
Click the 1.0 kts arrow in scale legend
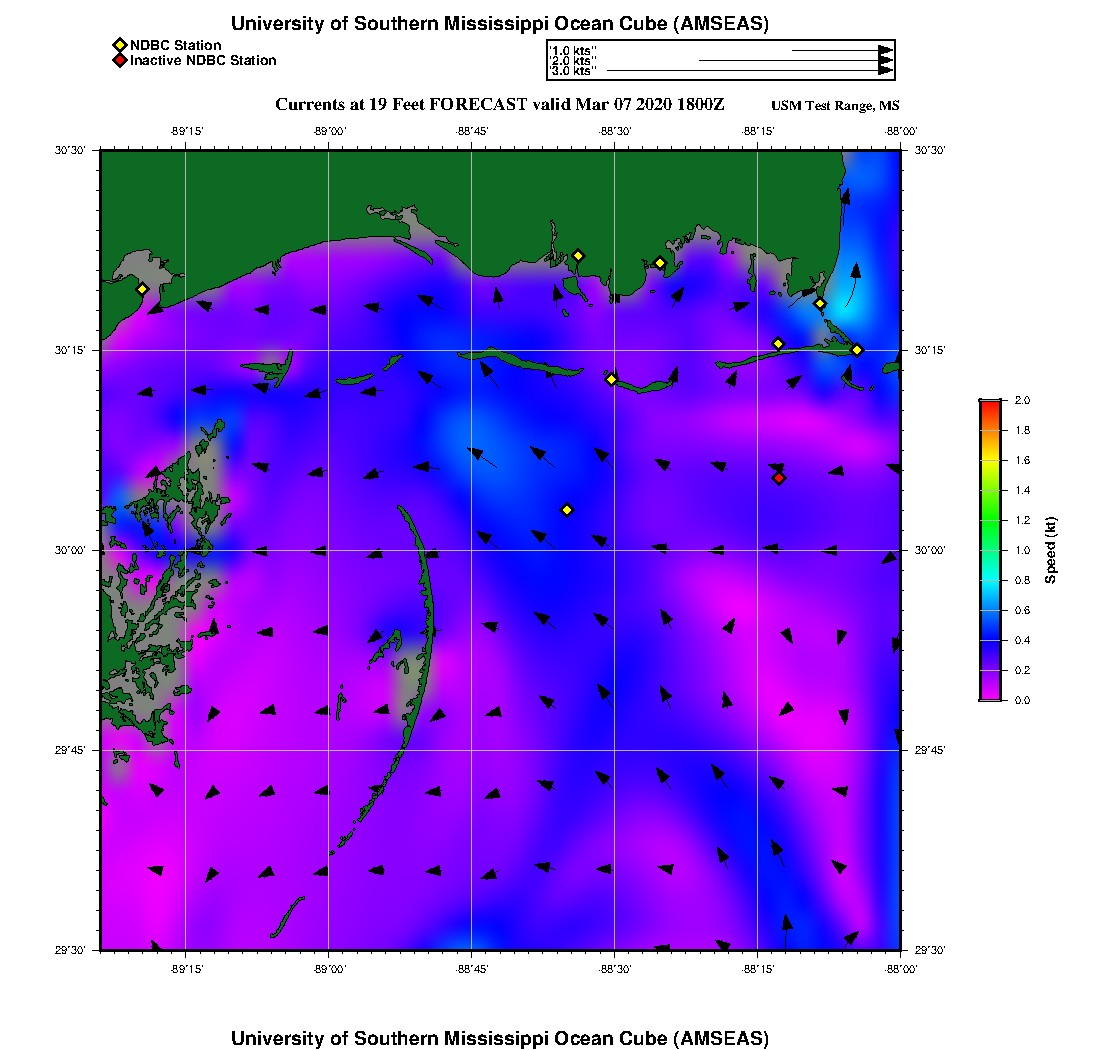[x=841, y=49]
